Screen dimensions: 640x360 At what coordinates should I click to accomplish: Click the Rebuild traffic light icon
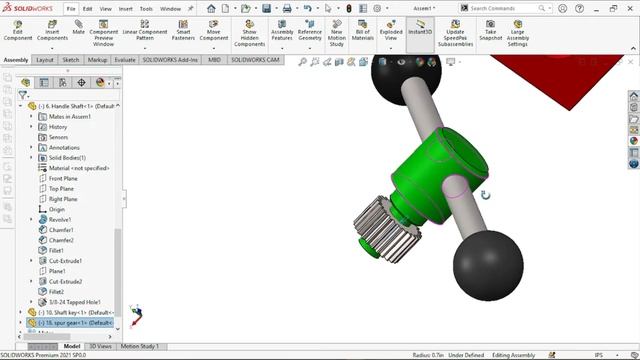tap(349, 8)
